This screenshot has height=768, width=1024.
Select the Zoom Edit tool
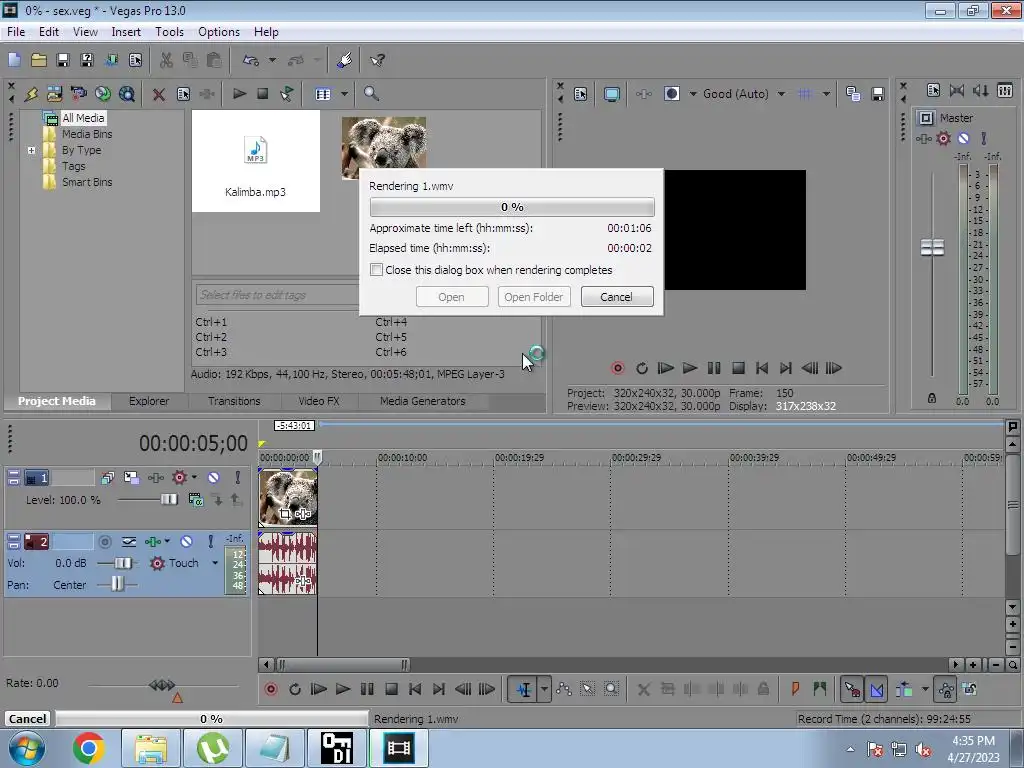611,689
